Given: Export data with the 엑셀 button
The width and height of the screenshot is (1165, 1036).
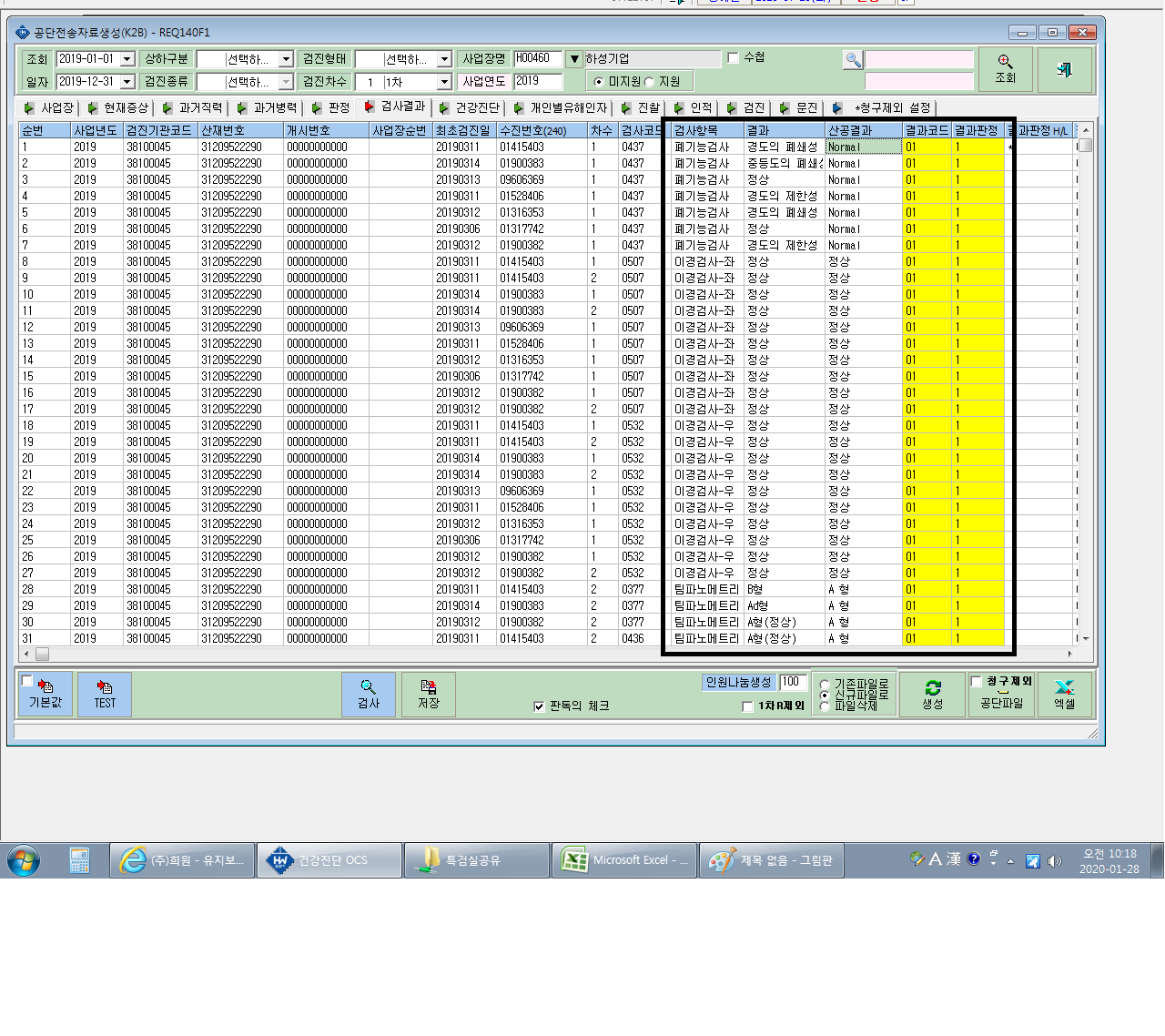Looking at the screenshot, I should pyautogui.click(x=1065, y=695).
